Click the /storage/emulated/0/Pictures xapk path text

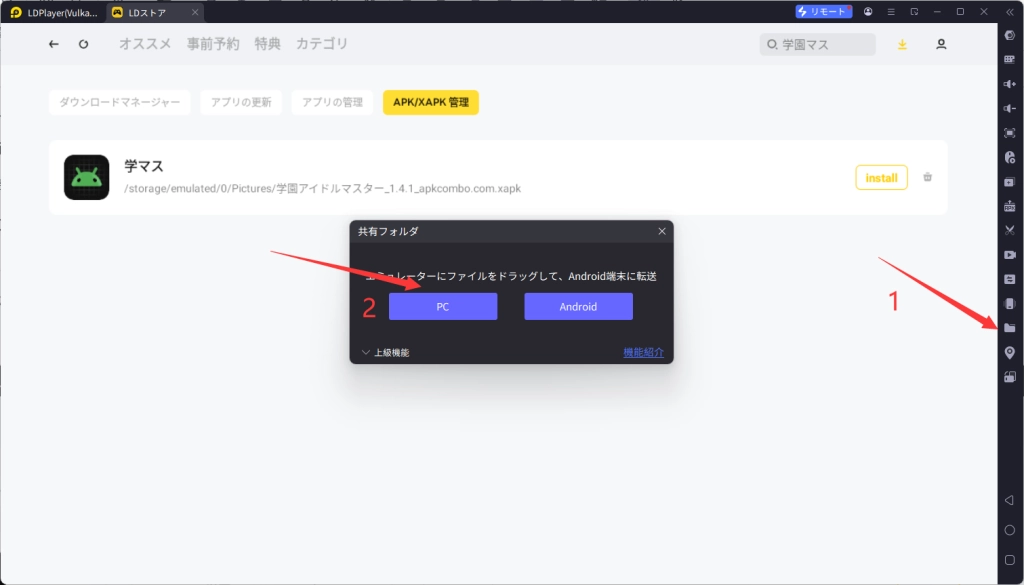click(x=323, y=189)
